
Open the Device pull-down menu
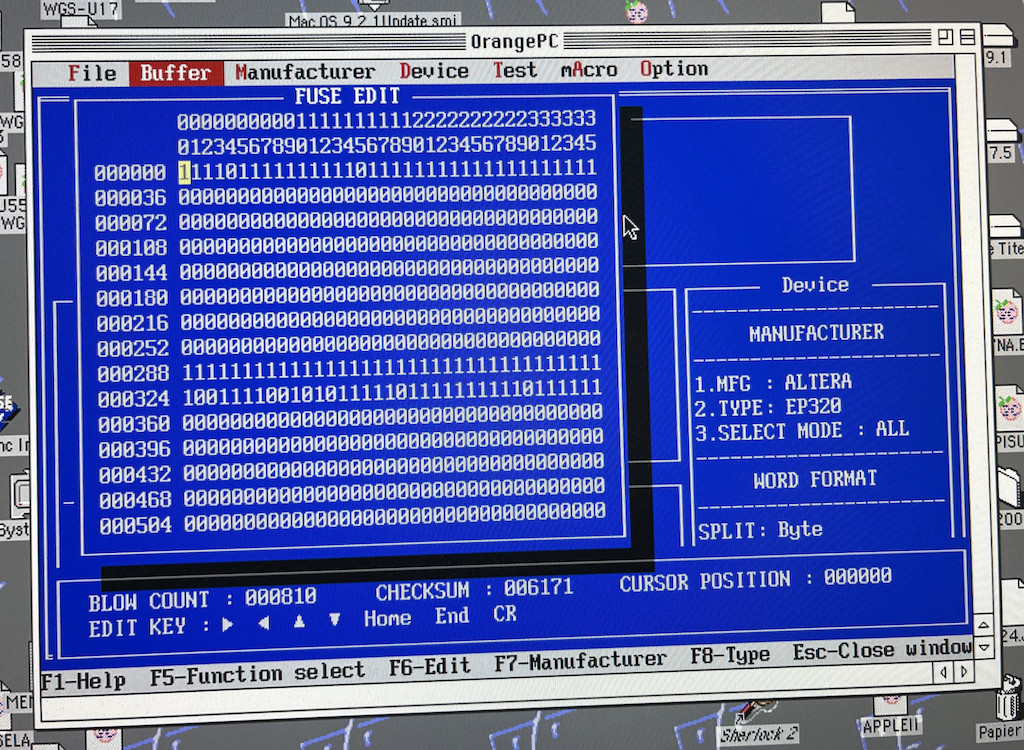(434, 71)
